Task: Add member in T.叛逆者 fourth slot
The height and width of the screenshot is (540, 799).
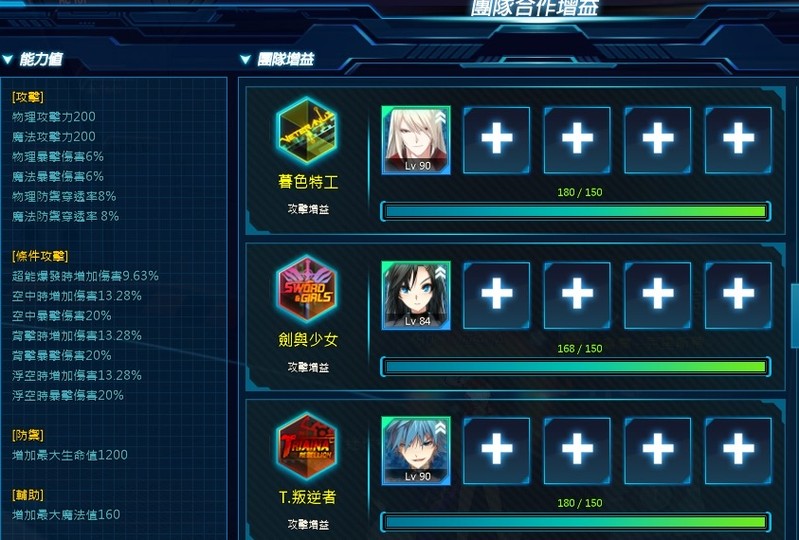Action: (658, 451)
